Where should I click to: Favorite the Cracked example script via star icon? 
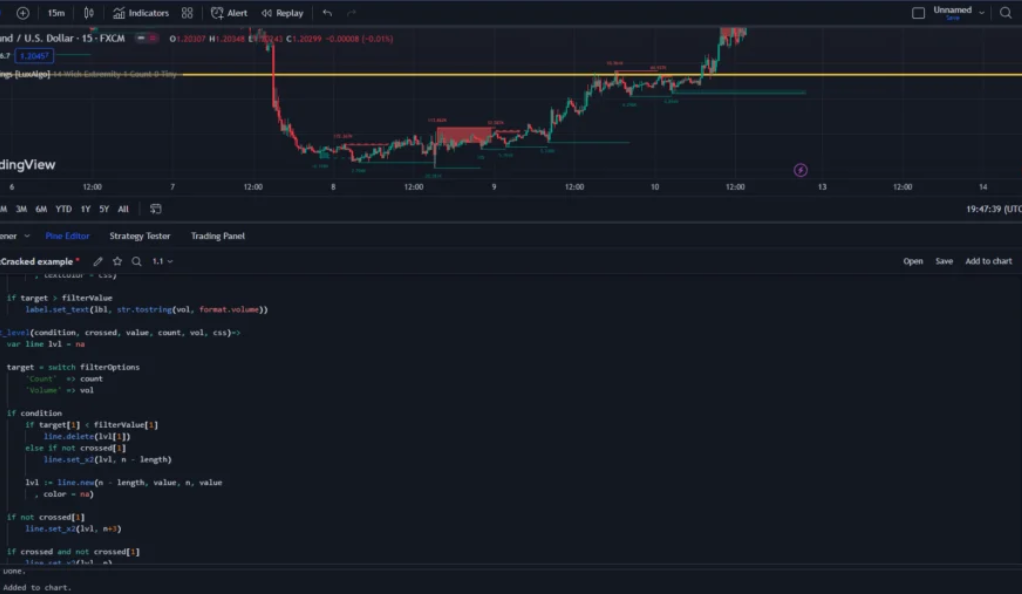click(x=117, y=260)
